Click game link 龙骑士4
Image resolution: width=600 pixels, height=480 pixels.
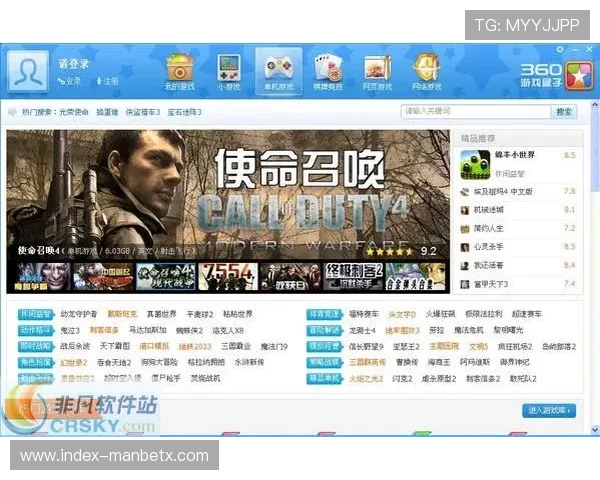(x=362, y=330)
